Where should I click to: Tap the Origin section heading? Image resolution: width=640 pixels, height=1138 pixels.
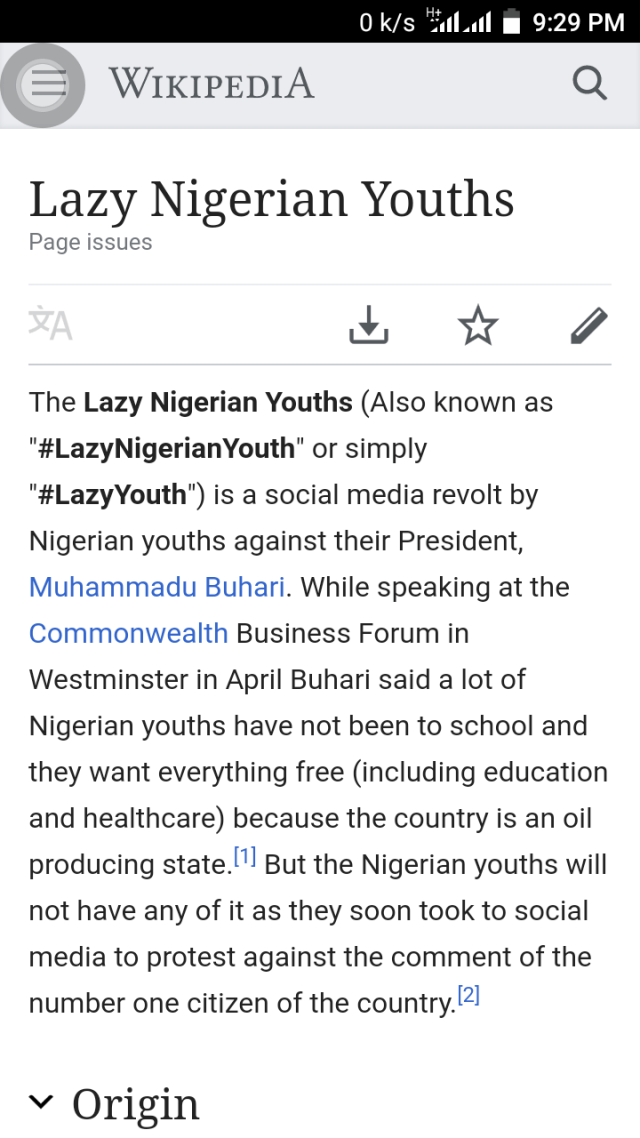136,1104
